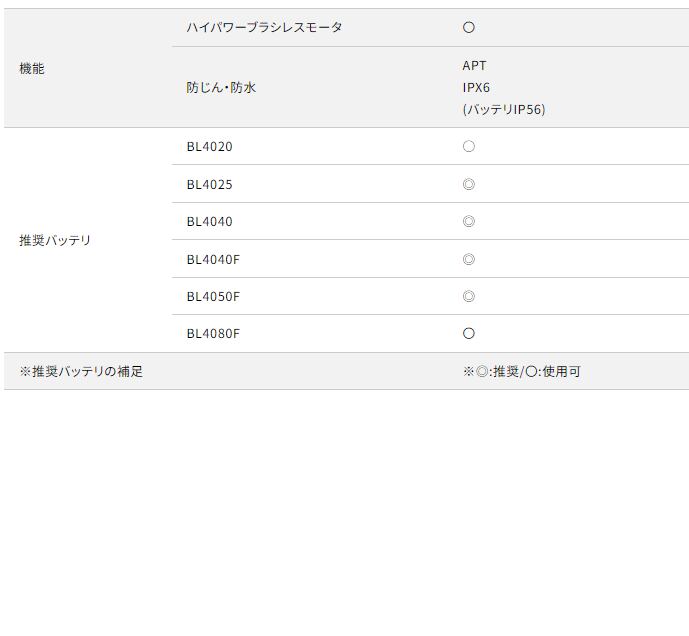Viewport: 689px width, 636px height.
Task: Select the BL4080F battery label
Action: [213, 334]
